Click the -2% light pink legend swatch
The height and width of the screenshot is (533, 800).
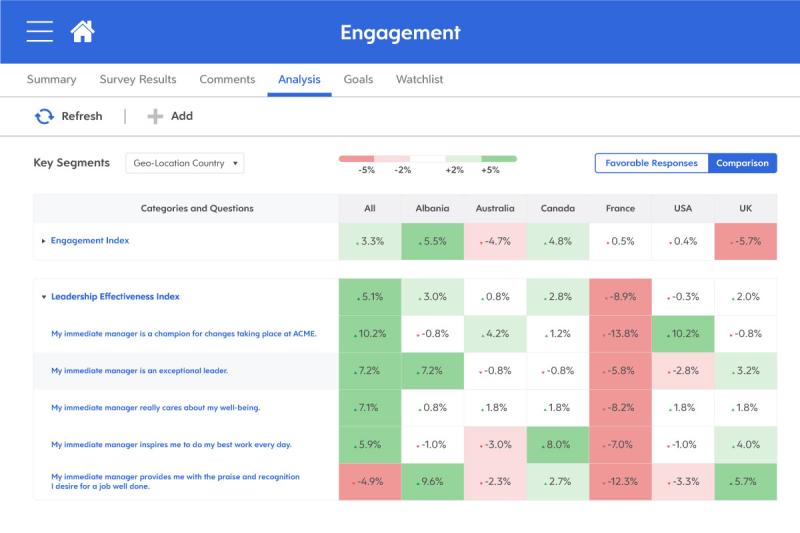(x=392, y=159)
